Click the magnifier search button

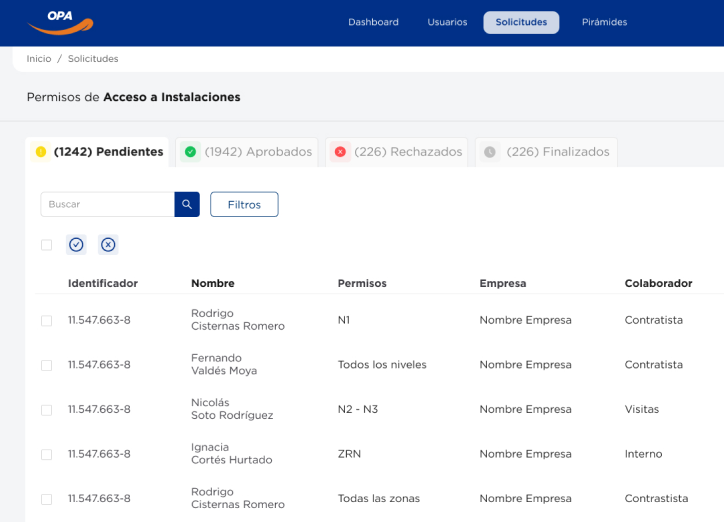(187, 204)
